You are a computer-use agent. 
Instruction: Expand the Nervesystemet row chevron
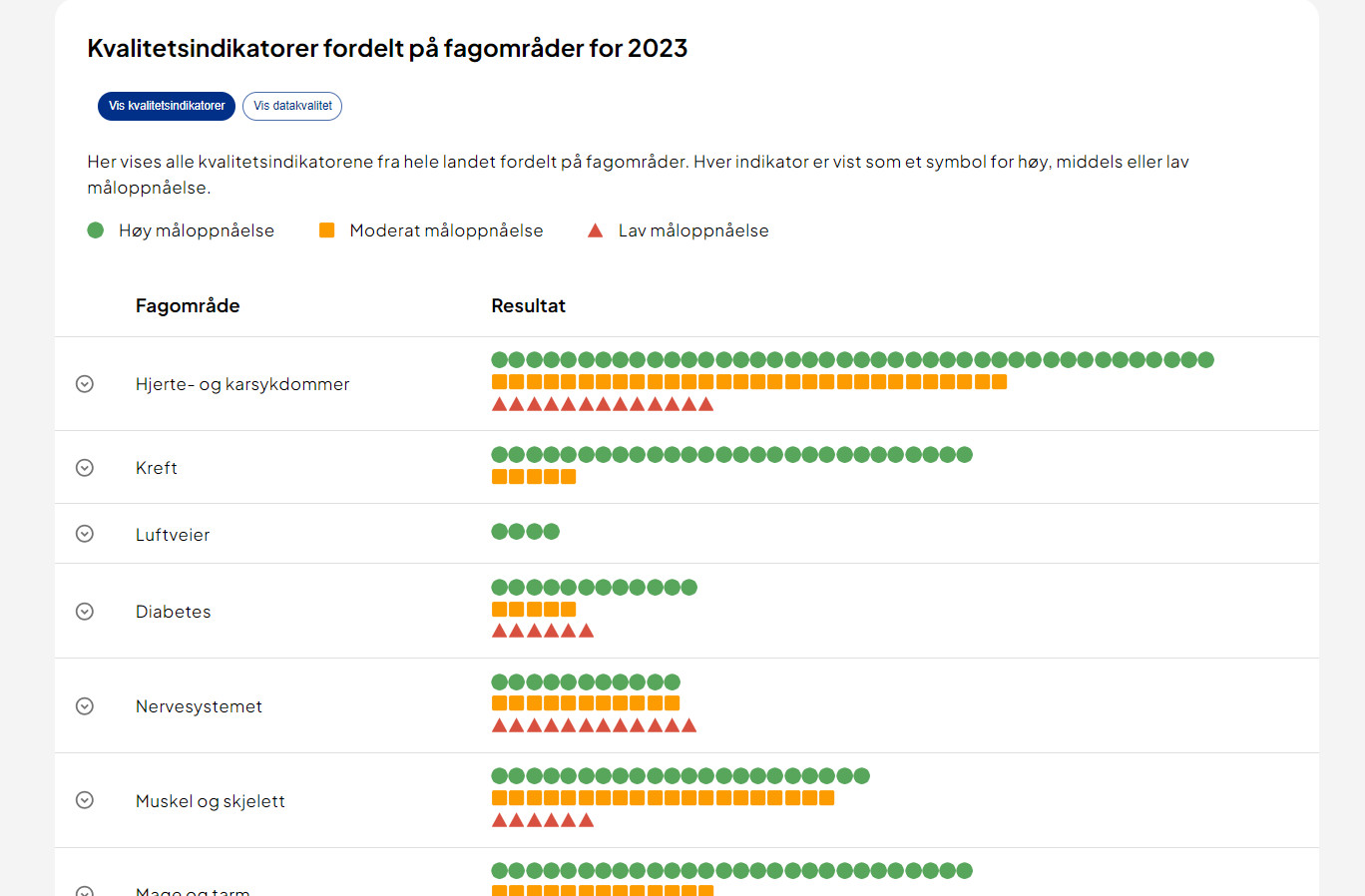click(x=85, y=706)
